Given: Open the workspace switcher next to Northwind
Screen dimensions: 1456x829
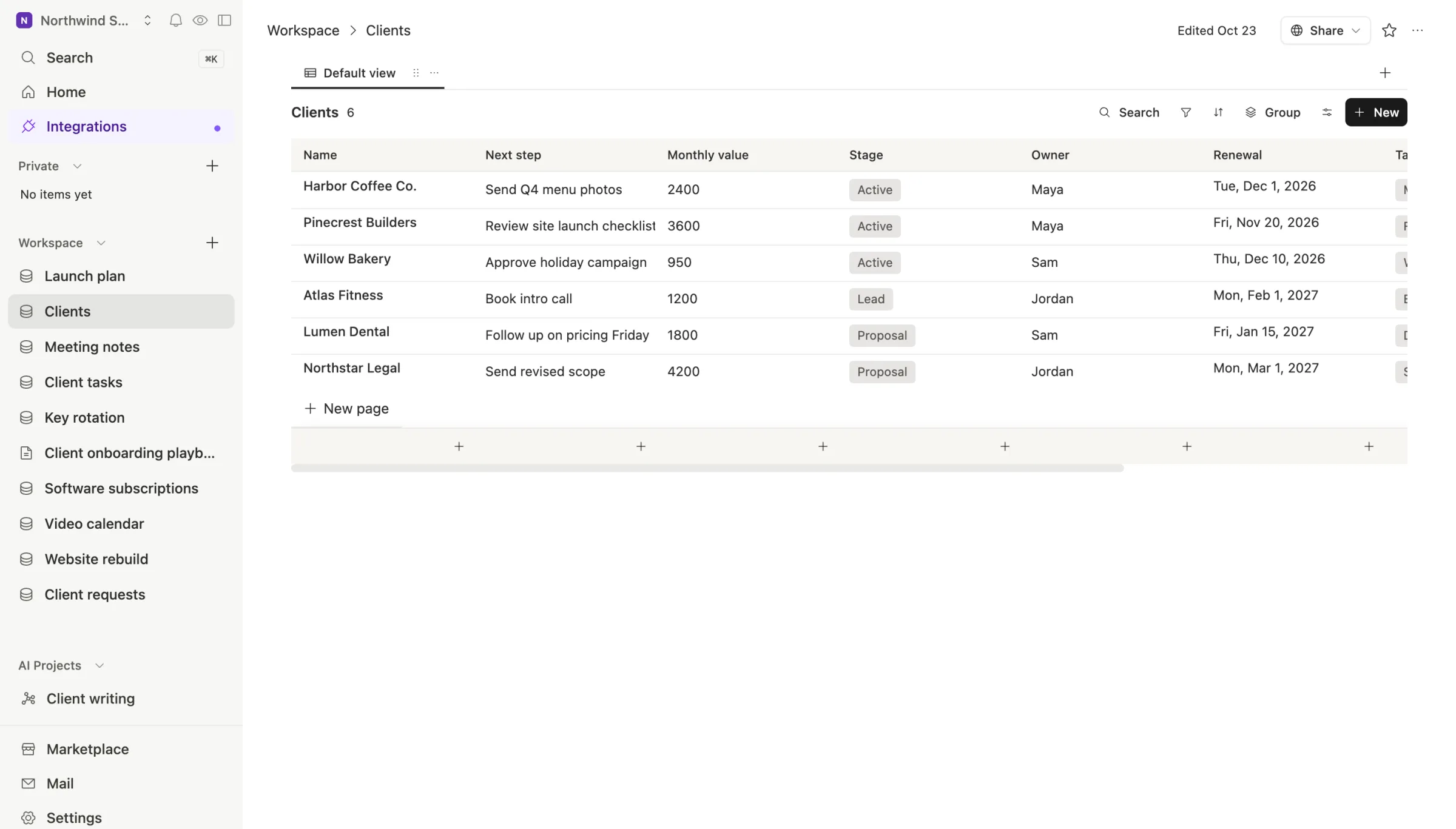Looking at the screenshot, I should [x=147, y=21].
